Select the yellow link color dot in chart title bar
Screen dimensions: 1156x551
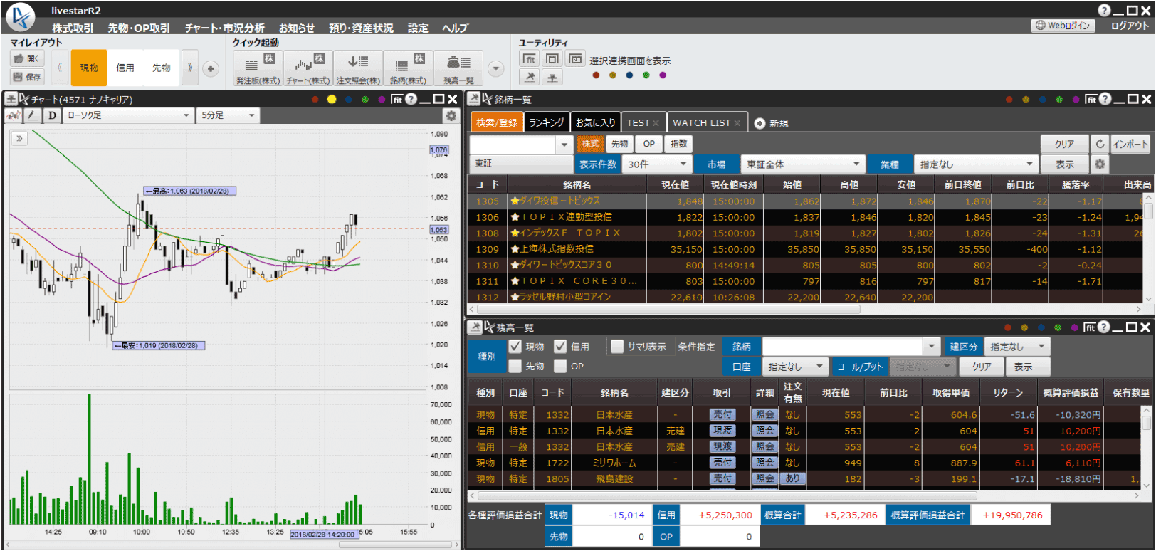[x=332, y=99]
